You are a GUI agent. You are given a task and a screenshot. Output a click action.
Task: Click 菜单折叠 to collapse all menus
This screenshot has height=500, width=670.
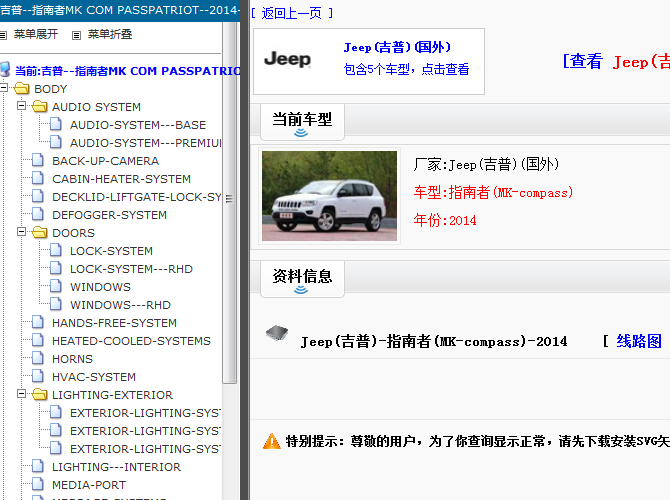point(110,34)
